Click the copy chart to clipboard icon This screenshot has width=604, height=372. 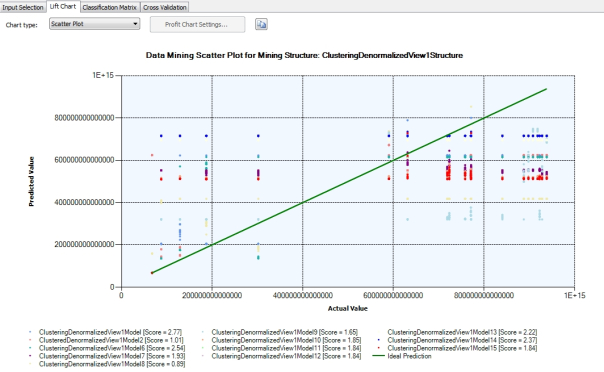[x=261, y=24]
